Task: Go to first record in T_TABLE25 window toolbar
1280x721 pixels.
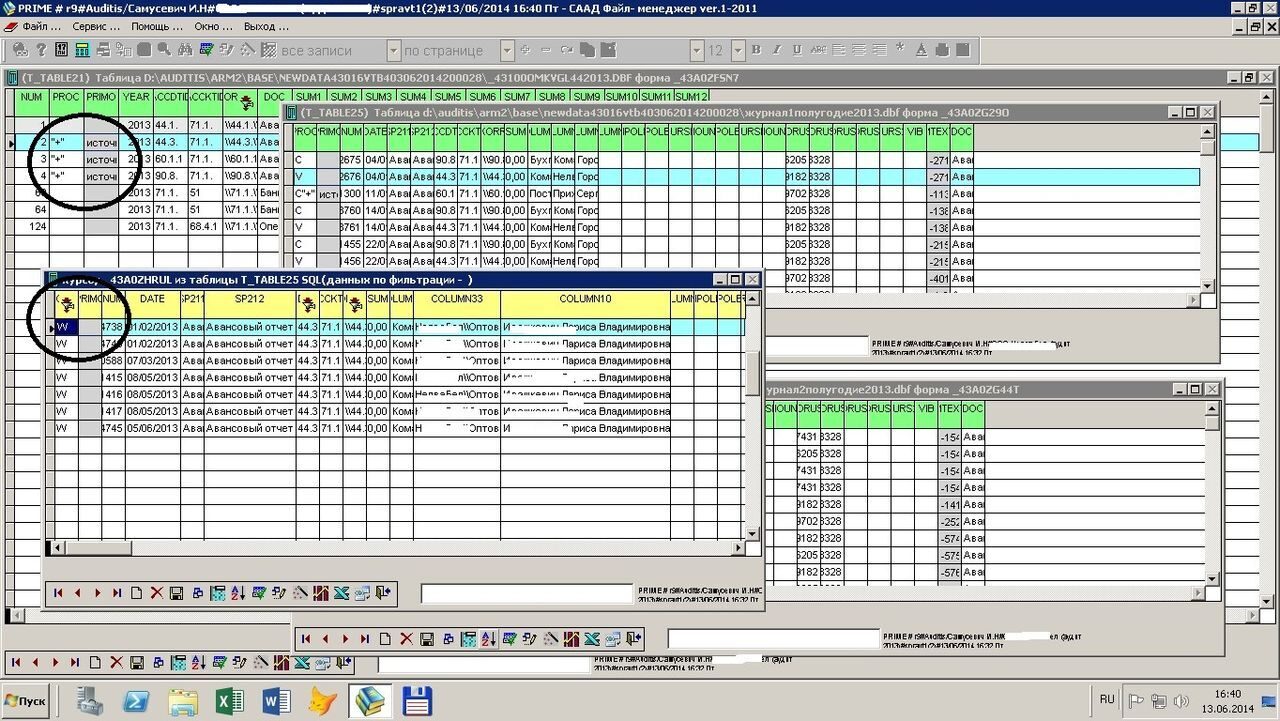Action: (305, 638)
